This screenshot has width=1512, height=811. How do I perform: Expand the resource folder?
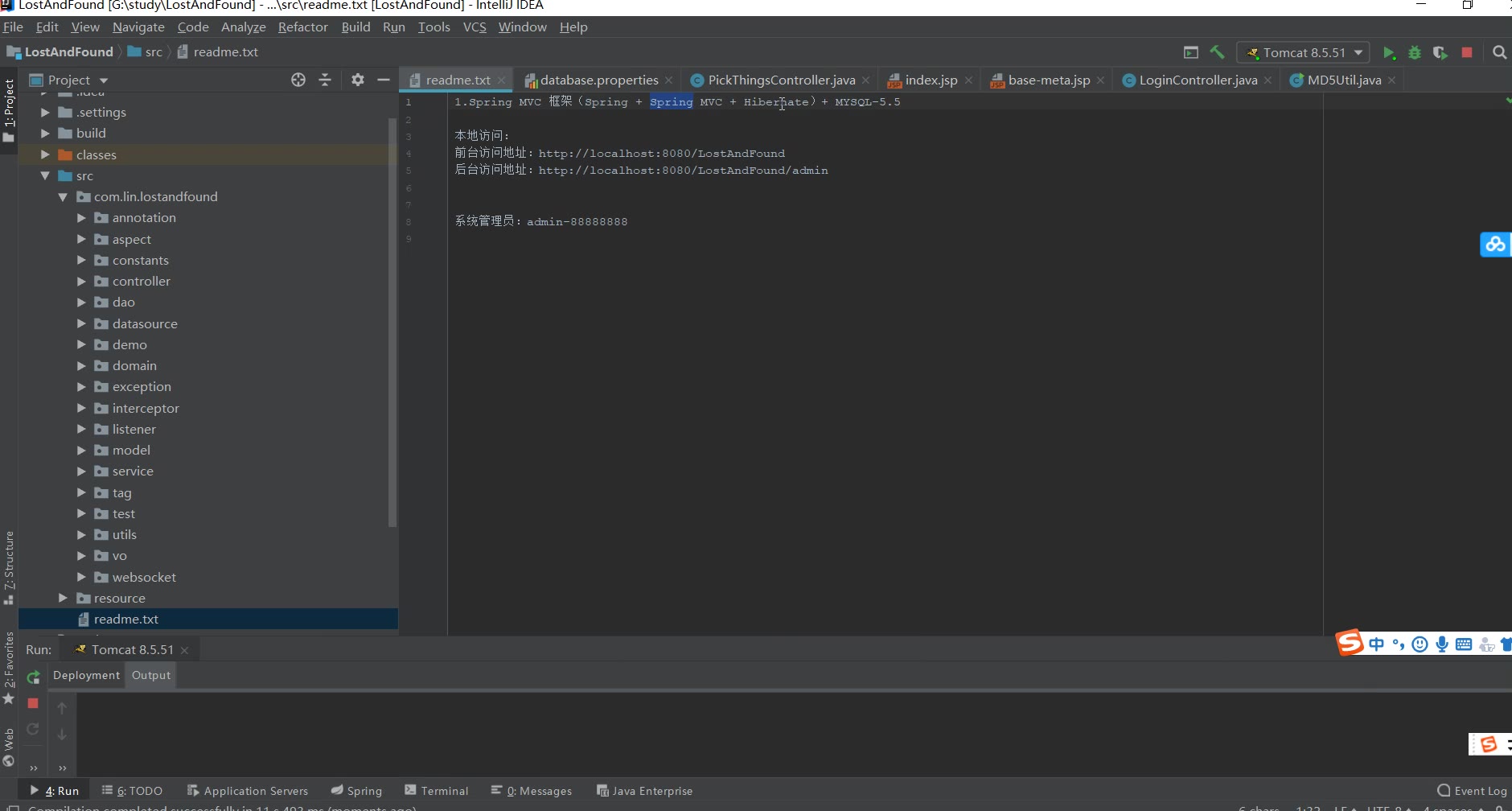(x=63, y=598)
